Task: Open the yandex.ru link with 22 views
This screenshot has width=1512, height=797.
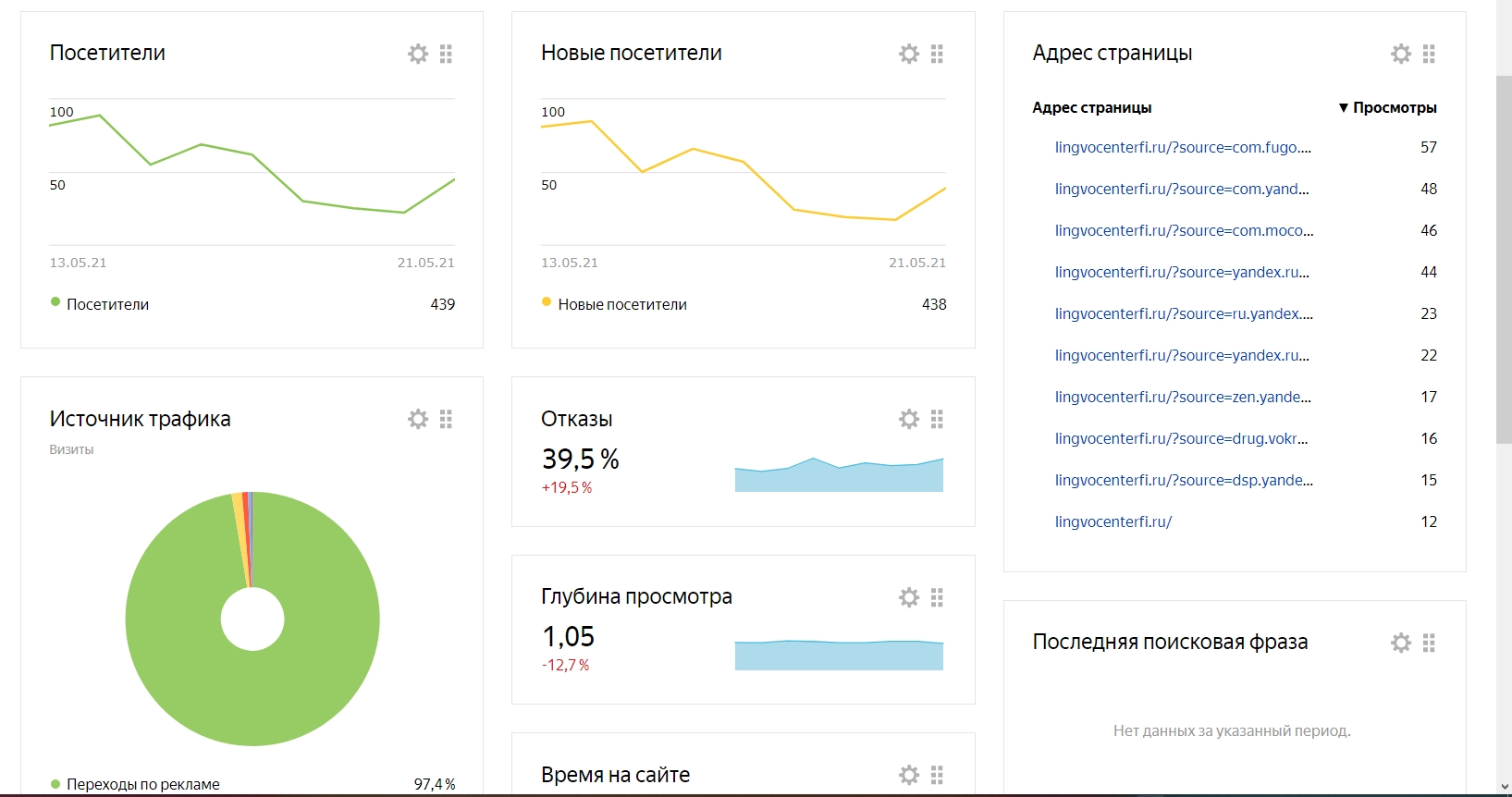Action: [x=1182, y=355]
